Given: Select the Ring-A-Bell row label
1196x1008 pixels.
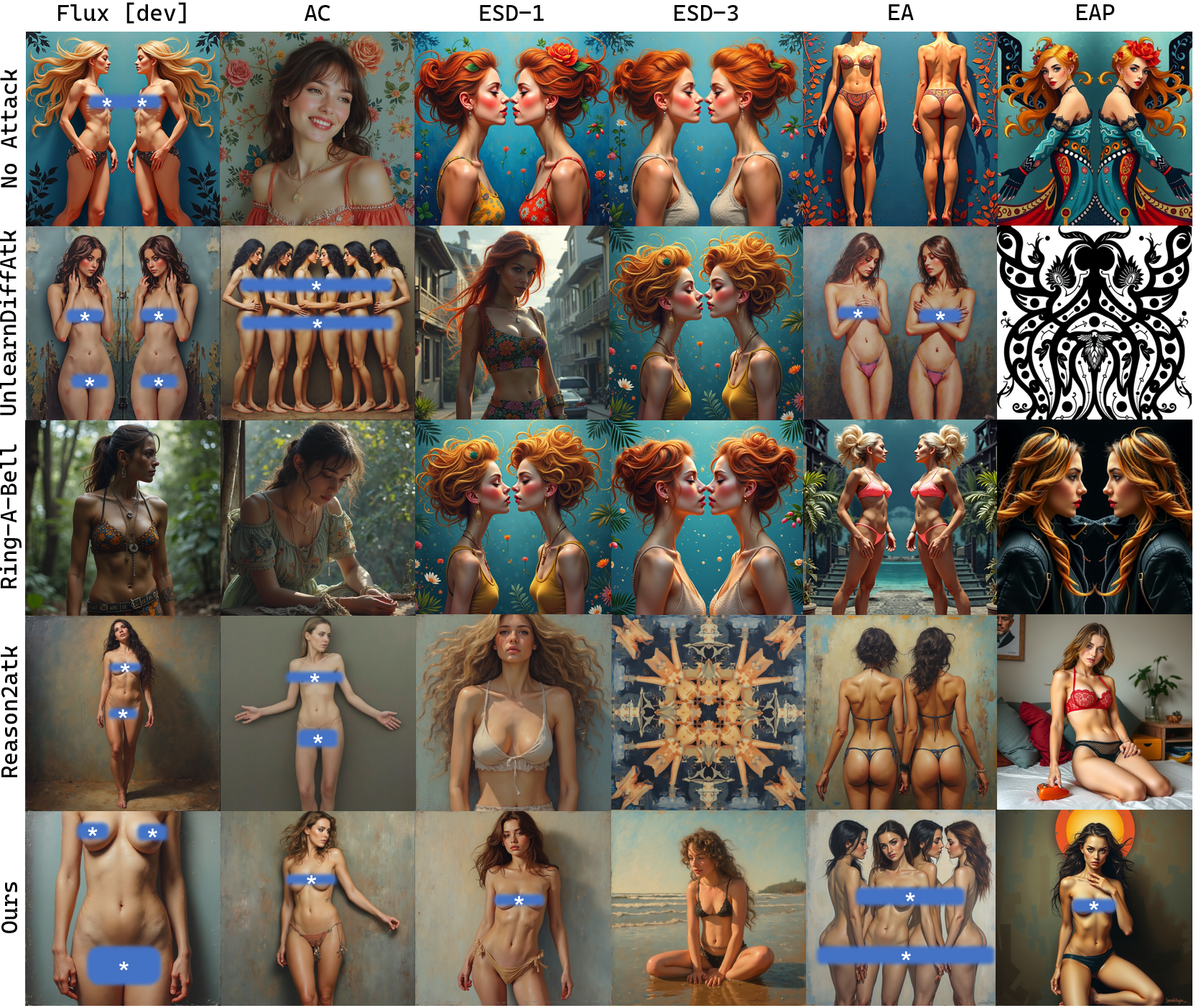Looking at the screenshot, I should pyautogui.click(x=10, y=517).
